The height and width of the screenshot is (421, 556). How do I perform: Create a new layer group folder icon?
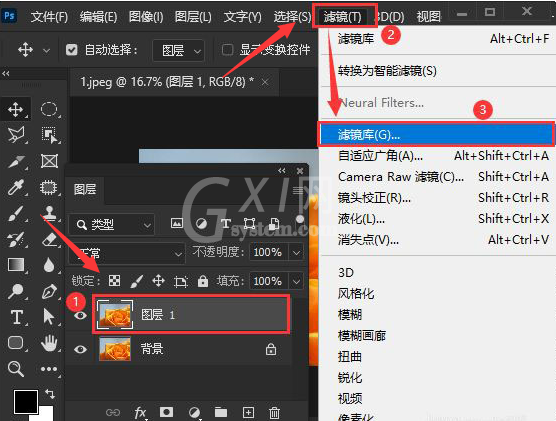tap(221, 412)
